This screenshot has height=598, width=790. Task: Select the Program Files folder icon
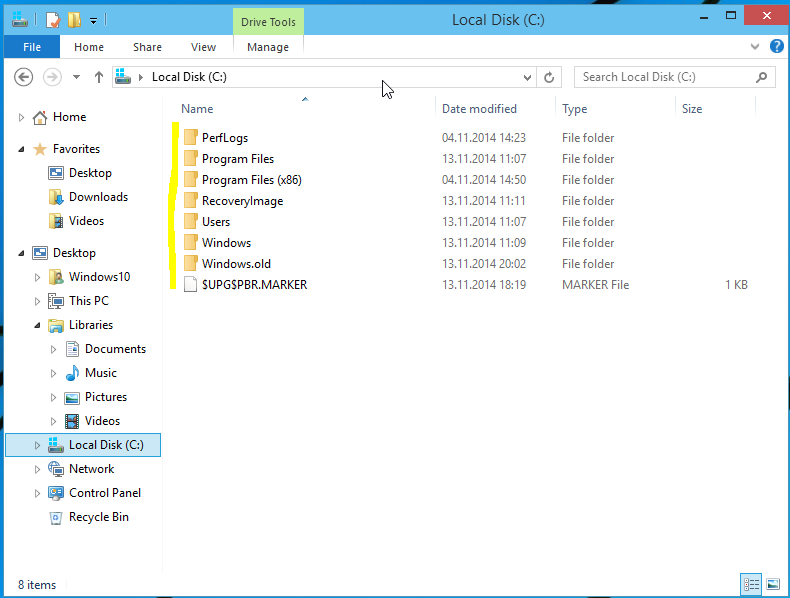pyautogui.click(x=190, y=159)
